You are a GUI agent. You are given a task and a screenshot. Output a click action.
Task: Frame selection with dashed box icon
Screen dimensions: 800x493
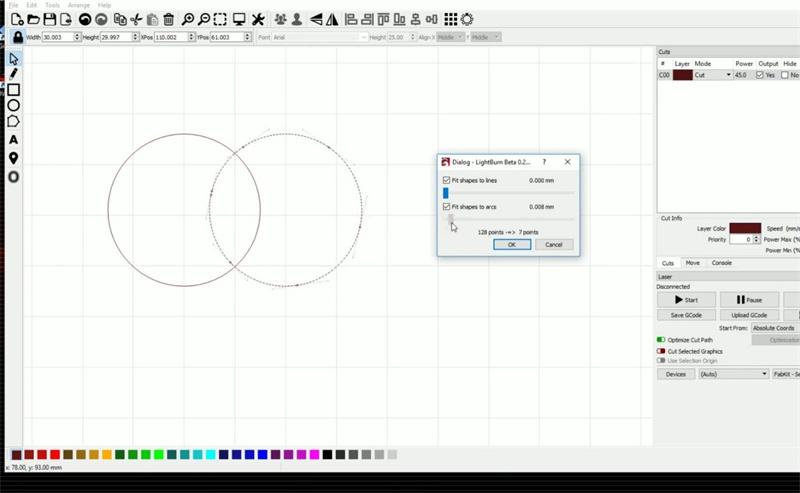(220, 19)
